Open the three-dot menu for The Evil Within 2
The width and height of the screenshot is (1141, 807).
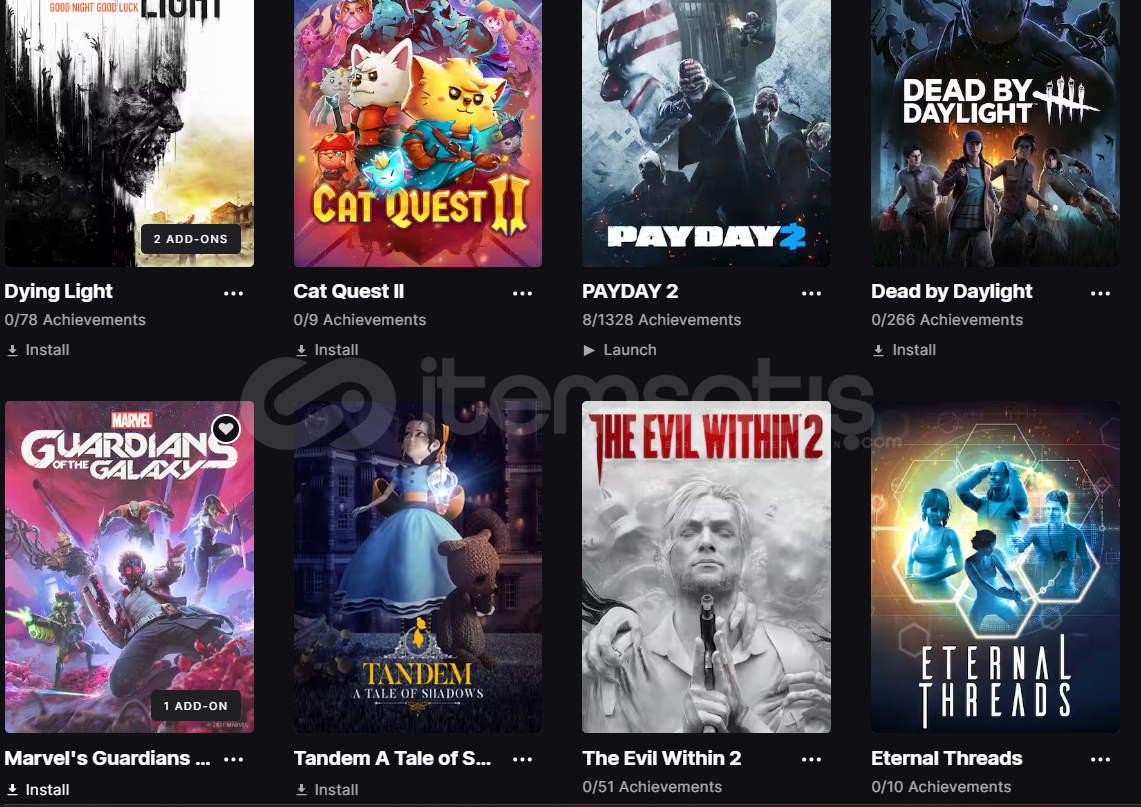[811, 759]
